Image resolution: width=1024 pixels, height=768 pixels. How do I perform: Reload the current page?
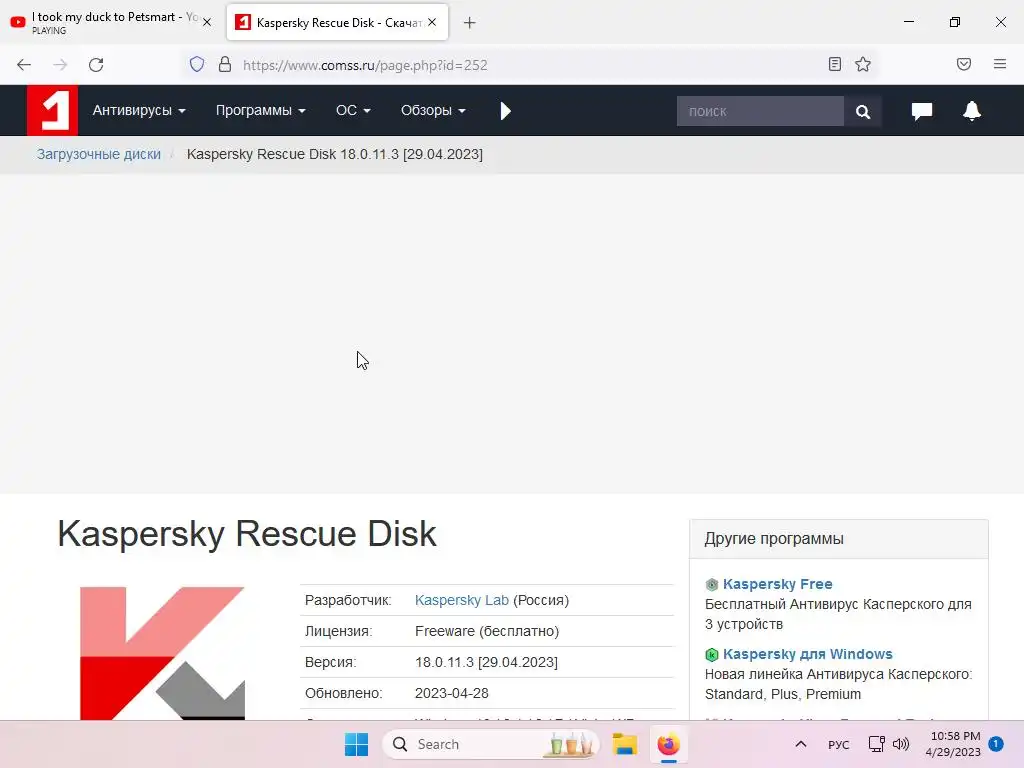(x=96, y=65)
